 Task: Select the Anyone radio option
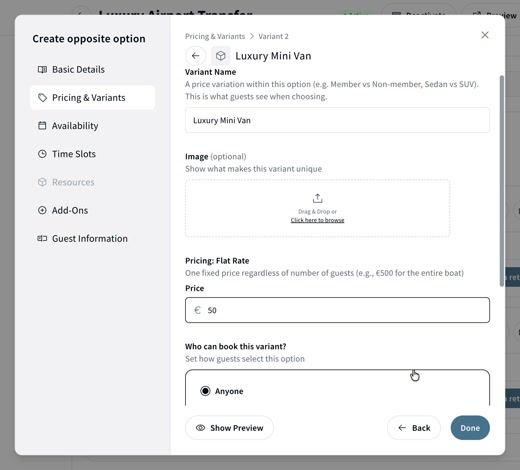click(205, 391)
